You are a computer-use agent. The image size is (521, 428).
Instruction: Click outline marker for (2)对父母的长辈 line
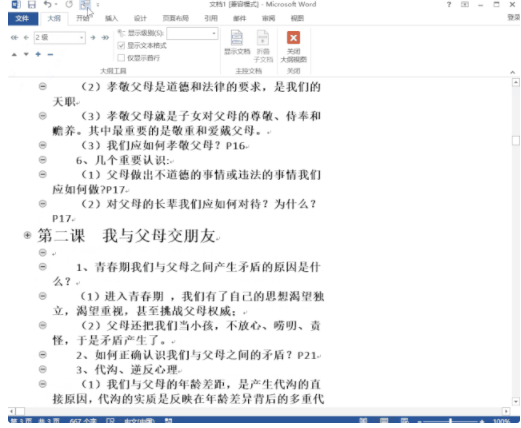click(43, 204)
